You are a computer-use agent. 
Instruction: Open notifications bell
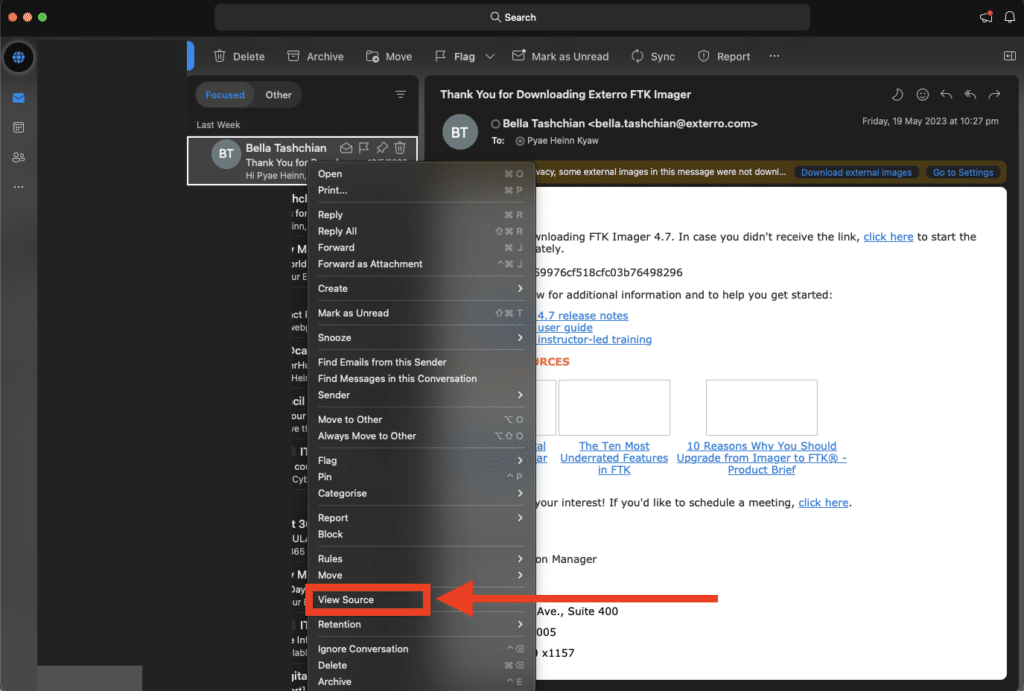(x=1010, y=17)
